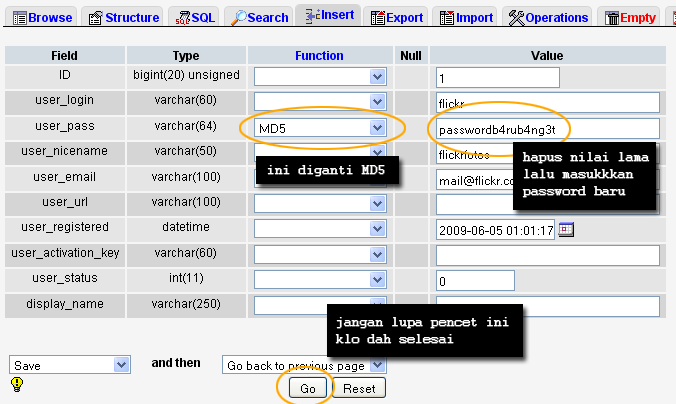The image size is (676, 404).
Task: Open calendar picker for user_registered
Action: [x=566, y=229]
